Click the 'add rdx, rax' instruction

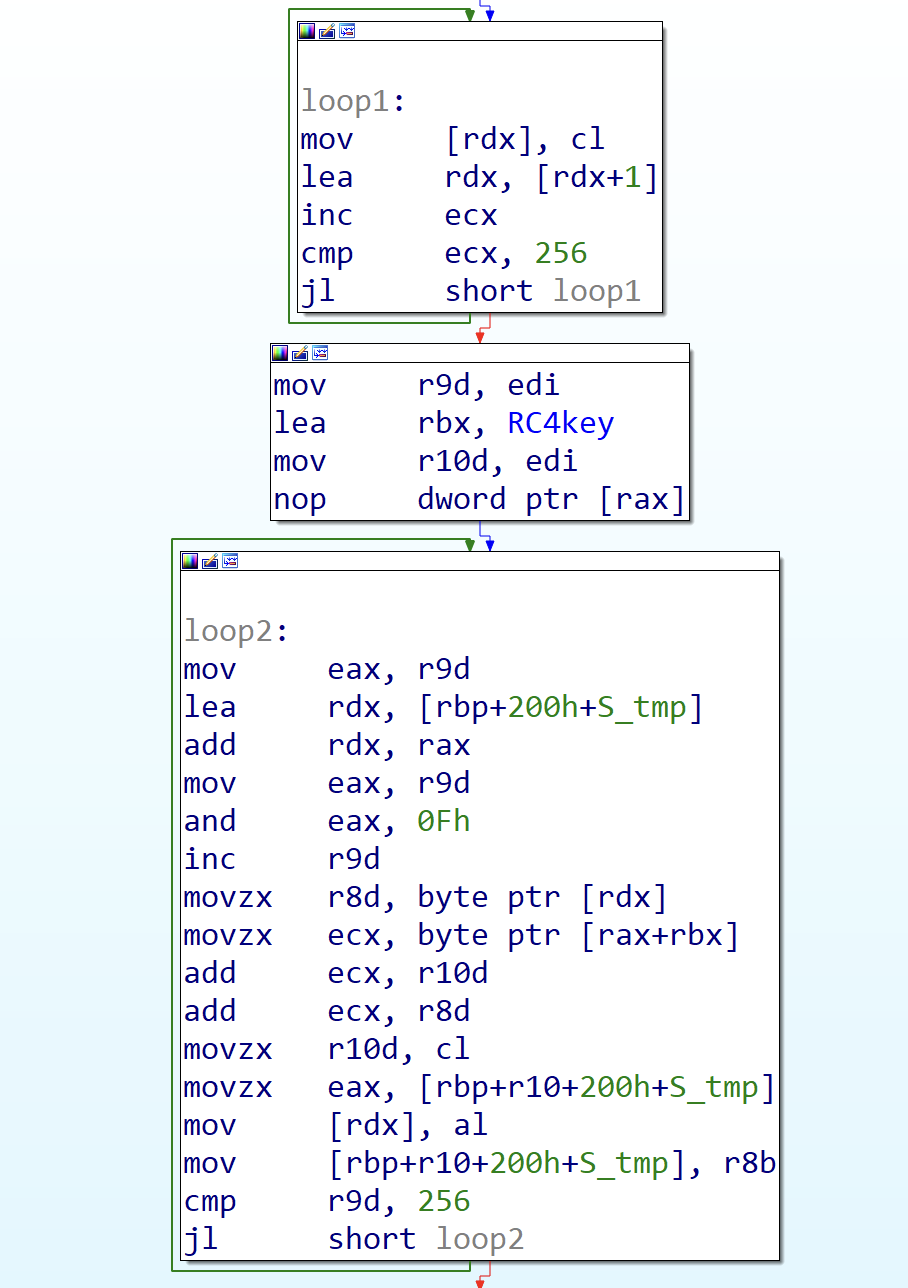click(327, 745)
